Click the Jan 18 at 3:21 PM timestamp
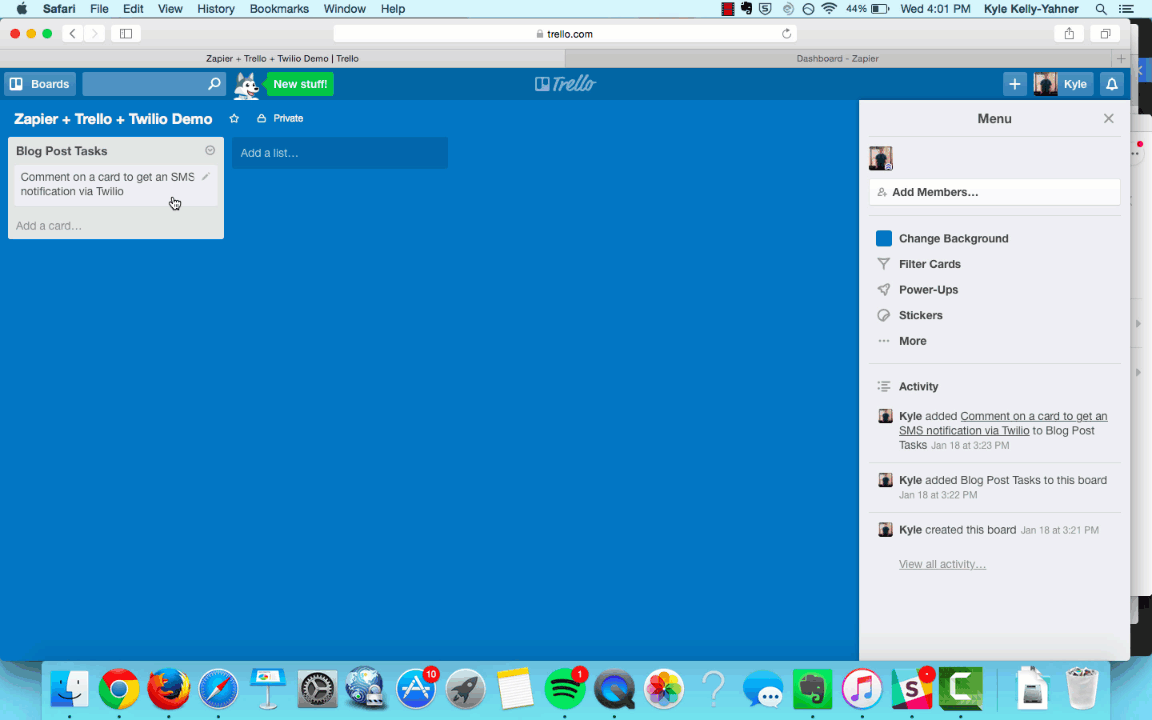Screen dimensions: 1152x720 coord(1059,530)
